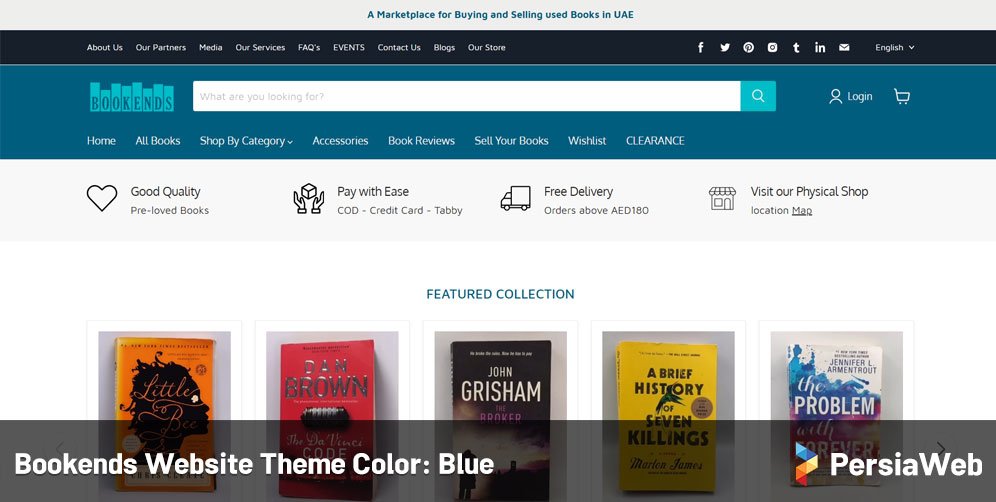
Task: Click the Bookends logo
Action: point(131,97)
